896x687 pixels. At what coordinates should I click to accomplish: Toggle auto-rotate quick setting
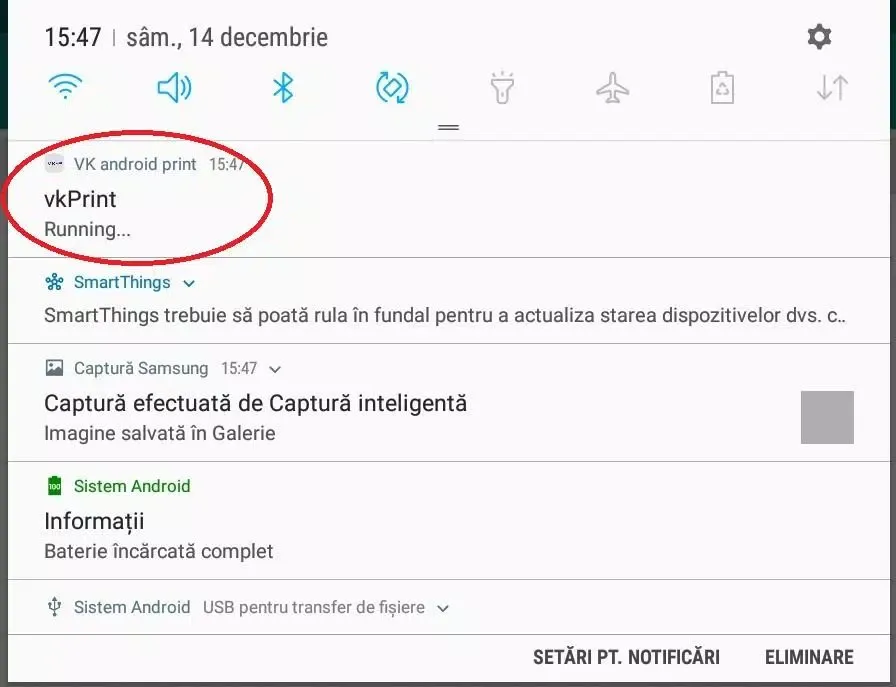(x=392, y=88)
